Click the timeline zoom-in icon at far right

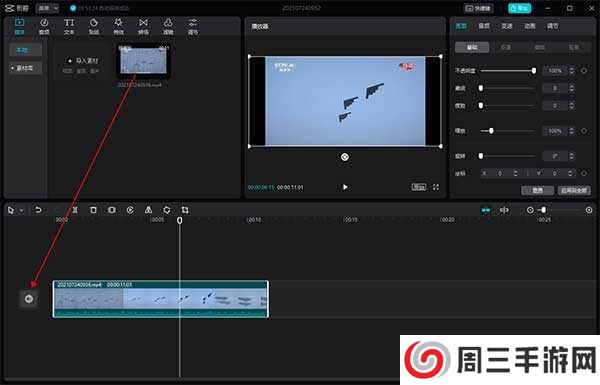pos(589,210)
